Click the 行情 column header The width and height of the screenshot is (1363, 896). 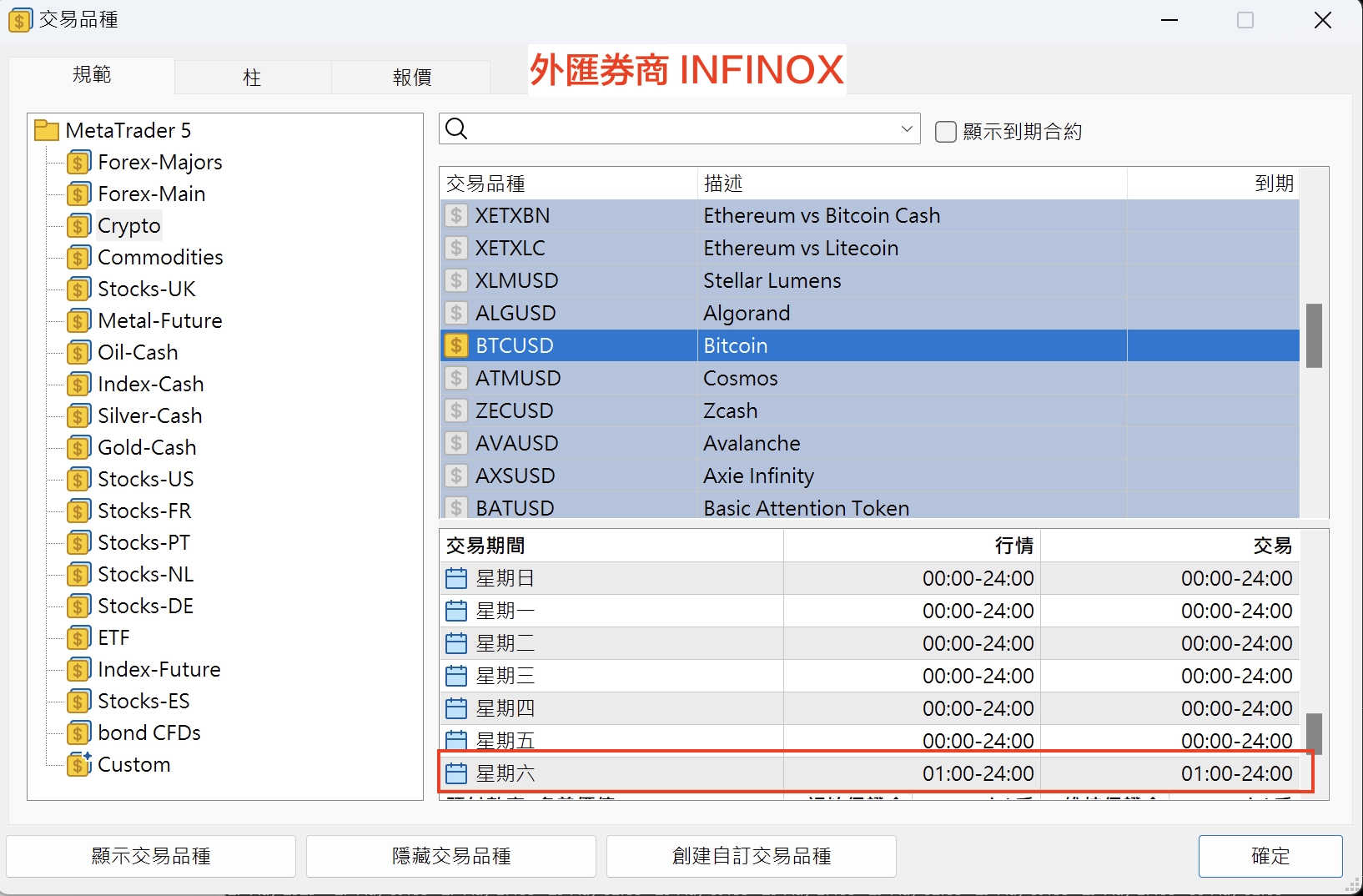coord(913,546)
